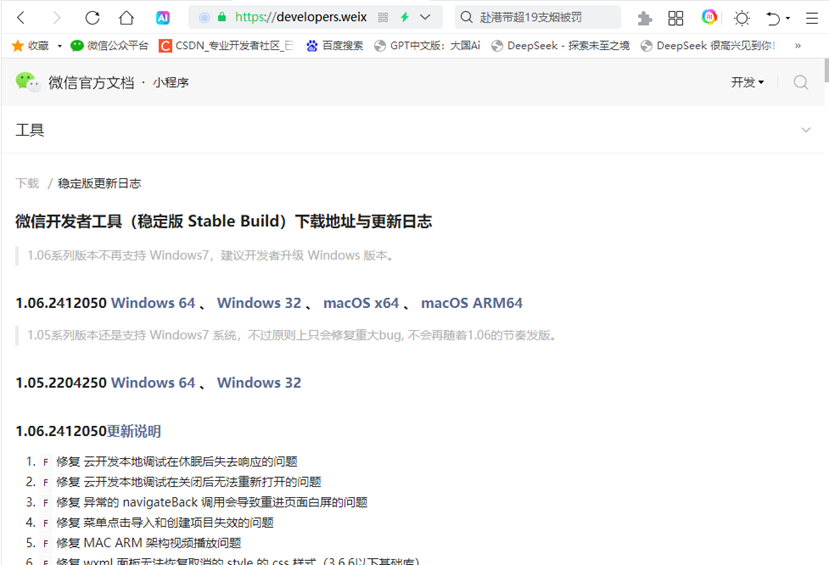Click 小程序 in the page header
Viewport: 829px width, 565px height.
pos(171,83)
